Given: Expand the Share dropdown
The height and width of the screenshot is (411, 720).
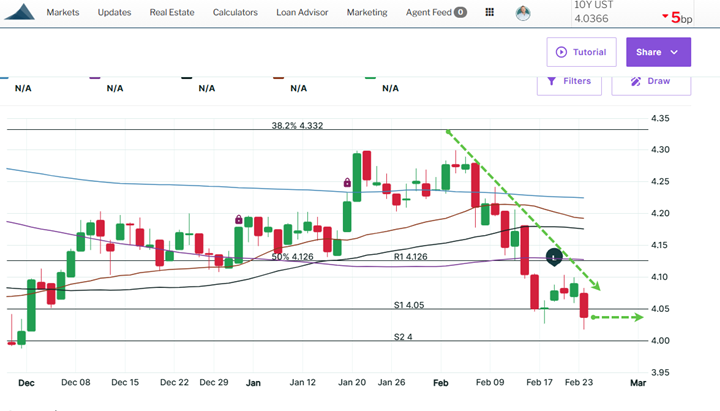Looking at the screenshot, I should pos(658,52).
